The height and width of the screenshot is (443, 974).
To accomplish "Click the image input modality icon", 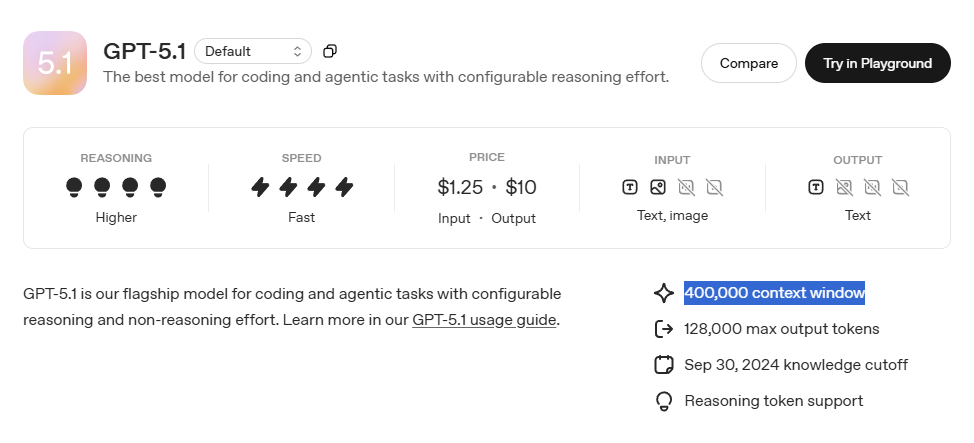I will click(x=658, y=187).
